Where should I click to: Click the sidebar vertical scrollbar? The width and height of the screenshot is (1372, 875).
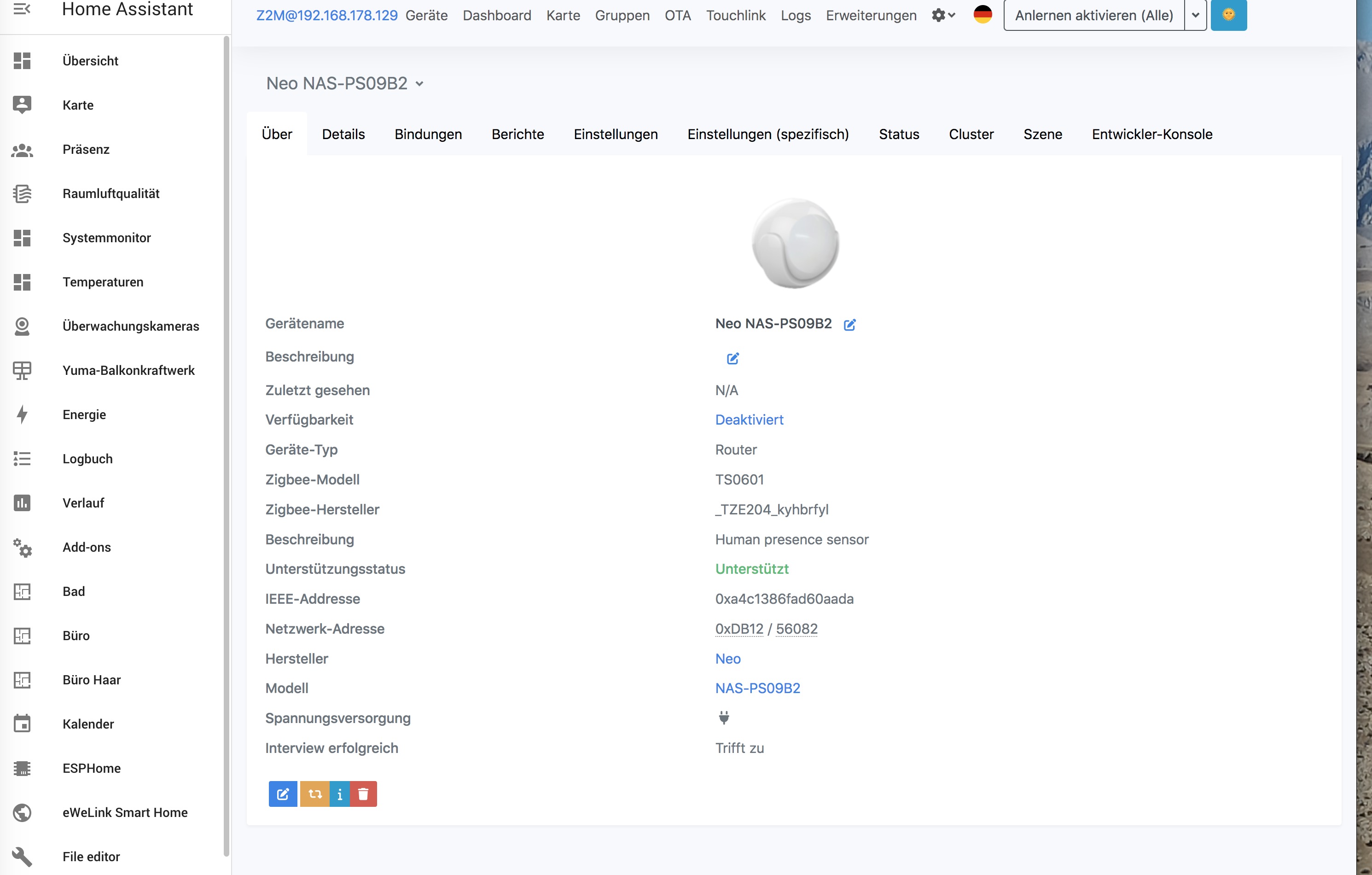point(226,444)
